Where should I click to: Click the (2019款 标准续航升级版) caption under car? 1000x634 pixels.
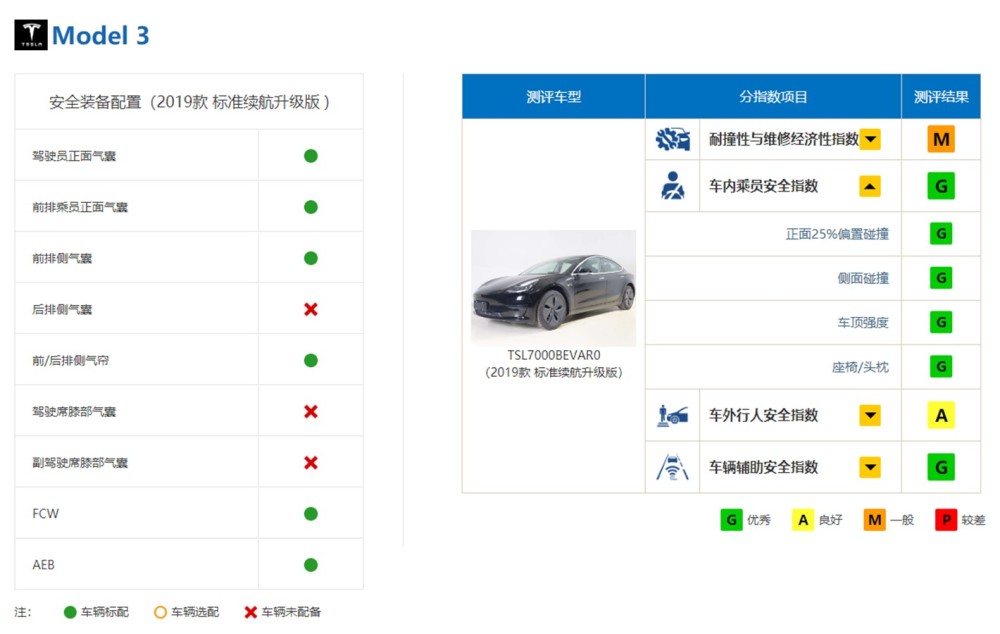[554, 372]
